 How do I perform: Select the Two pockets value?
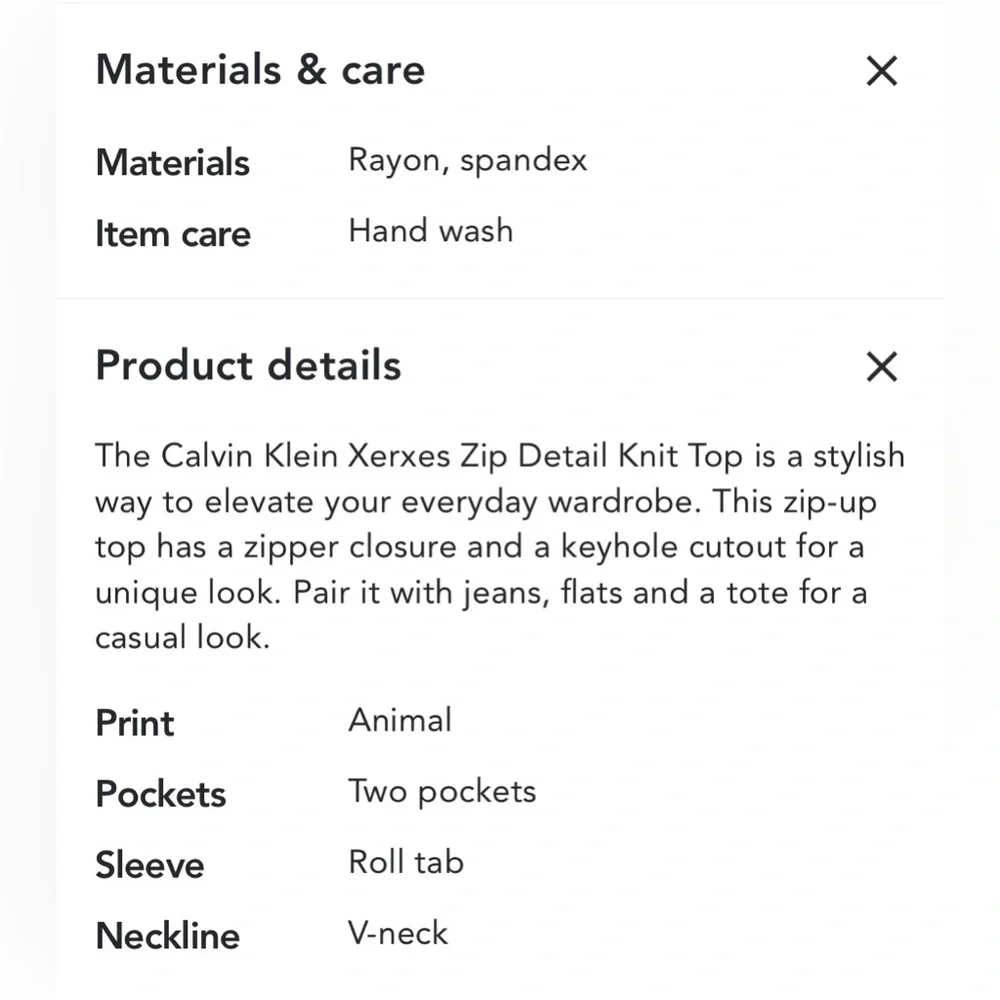[441, 791]
